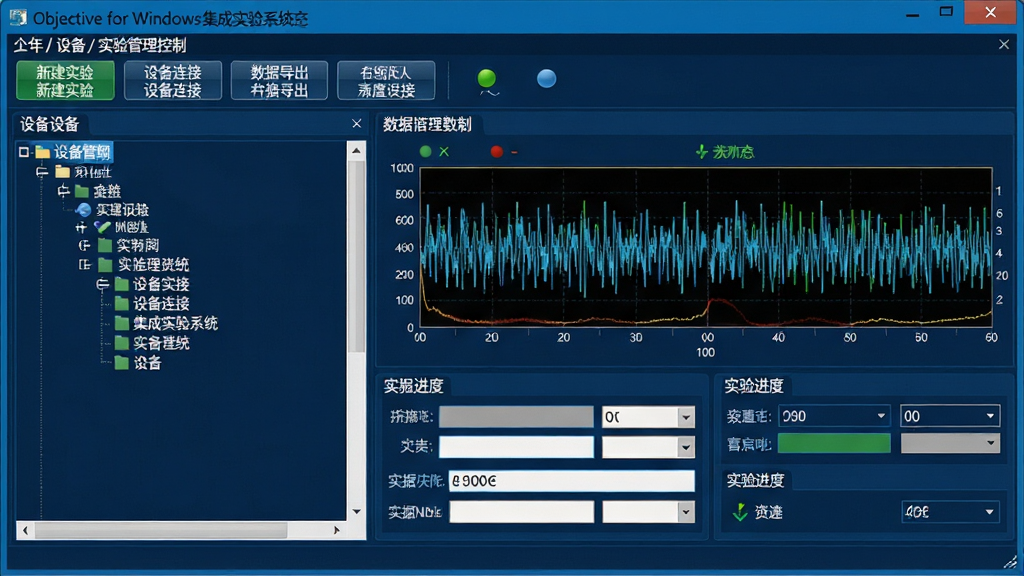Click the green status ball in toolbar
1024x576 pixels.
487,78
